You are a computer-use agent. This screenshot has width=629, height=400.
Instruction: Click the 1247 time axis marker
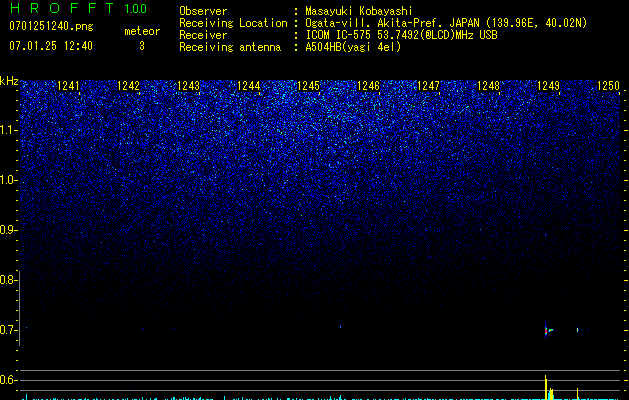coord(428,85)
